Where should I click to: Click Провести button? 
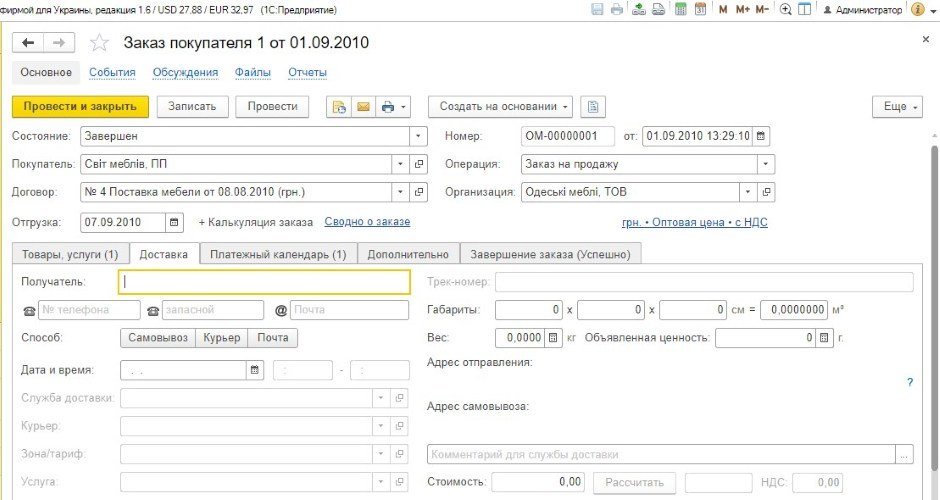tap(272, 107)
